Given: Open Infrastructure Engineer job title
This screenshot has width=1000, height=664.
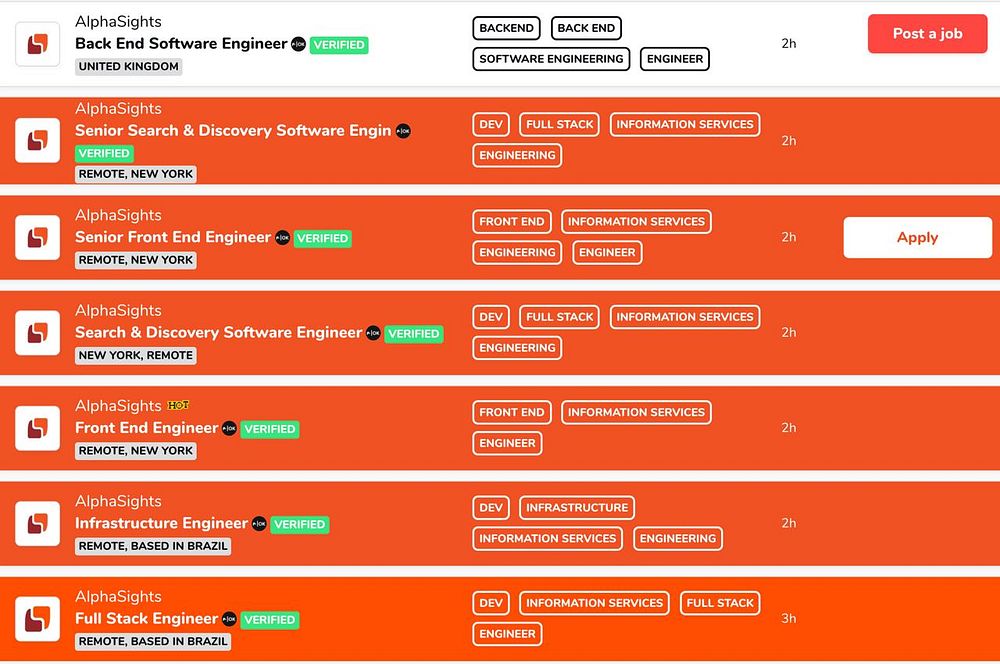Looking at the screenshot, I should (x=161, y=523).
